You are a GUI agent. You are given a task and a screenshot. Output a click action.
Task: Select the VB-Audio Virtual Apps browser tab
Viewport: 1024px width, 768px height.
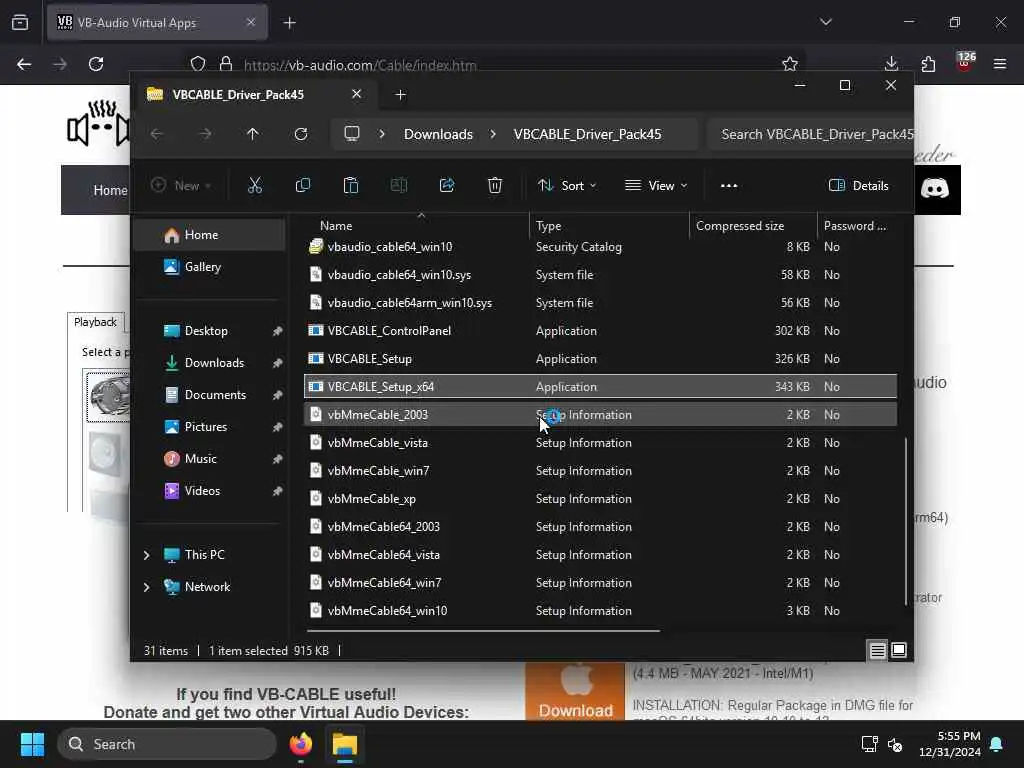157,23
